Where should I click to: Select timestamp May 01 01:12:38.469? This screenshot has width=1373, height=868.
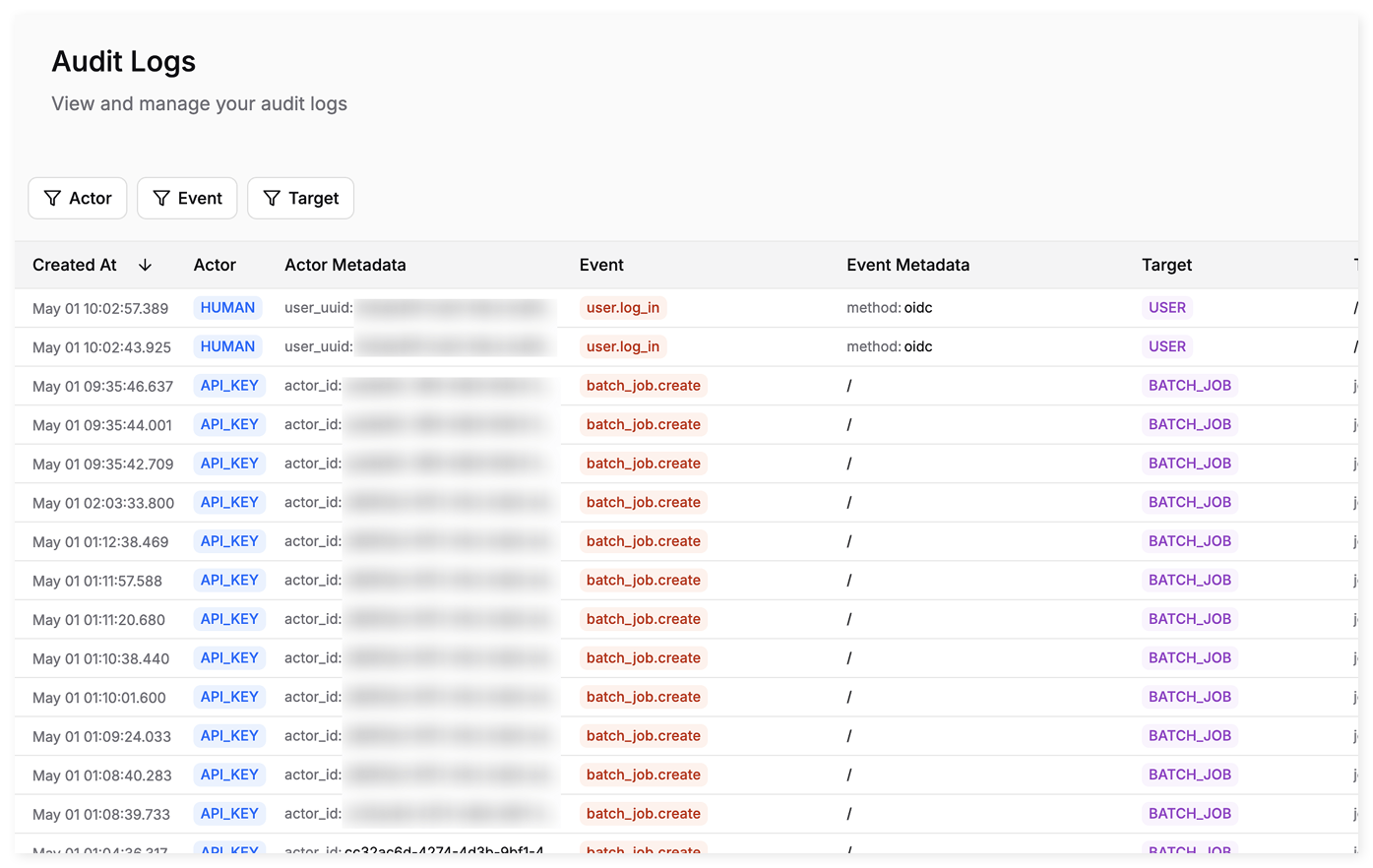[x=100, y=541]
